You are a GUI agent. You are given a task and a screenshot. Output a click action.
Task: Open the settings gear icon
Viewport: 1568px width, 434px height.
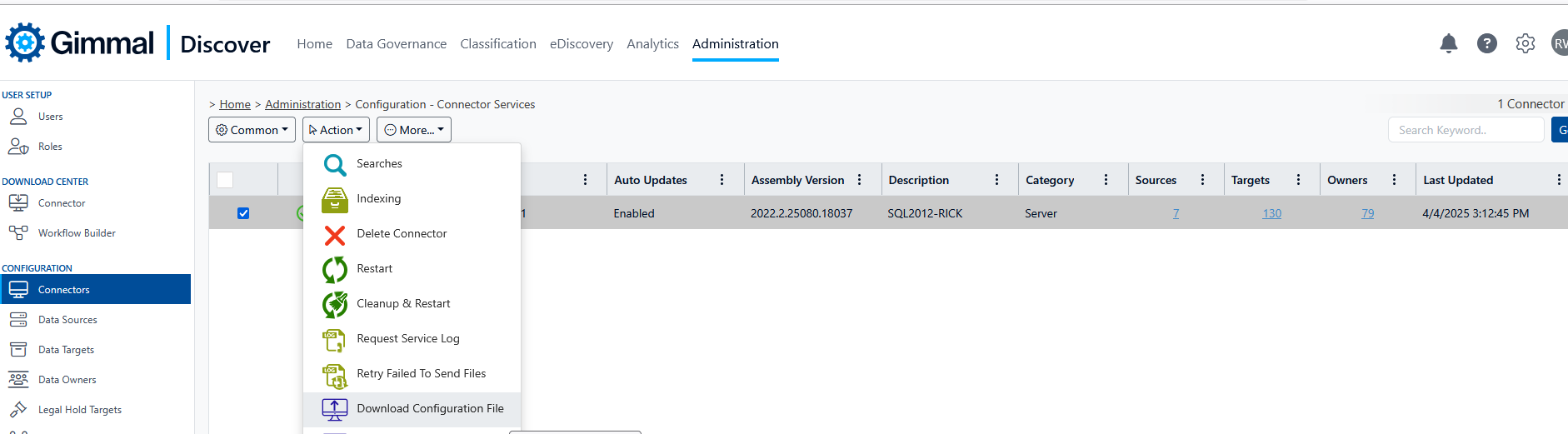[1525, 43]
